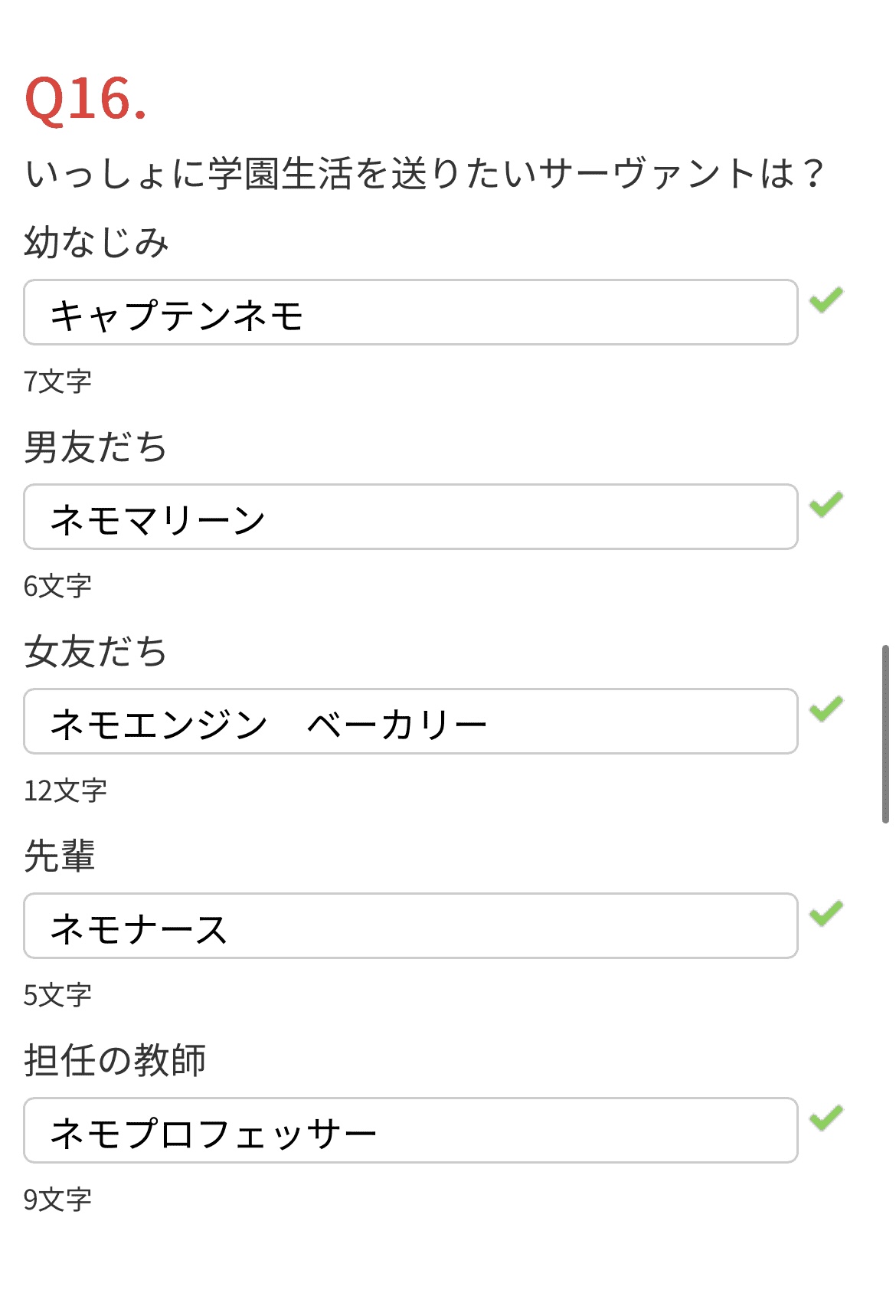Click the question text about 学園生活

(424, 173)
